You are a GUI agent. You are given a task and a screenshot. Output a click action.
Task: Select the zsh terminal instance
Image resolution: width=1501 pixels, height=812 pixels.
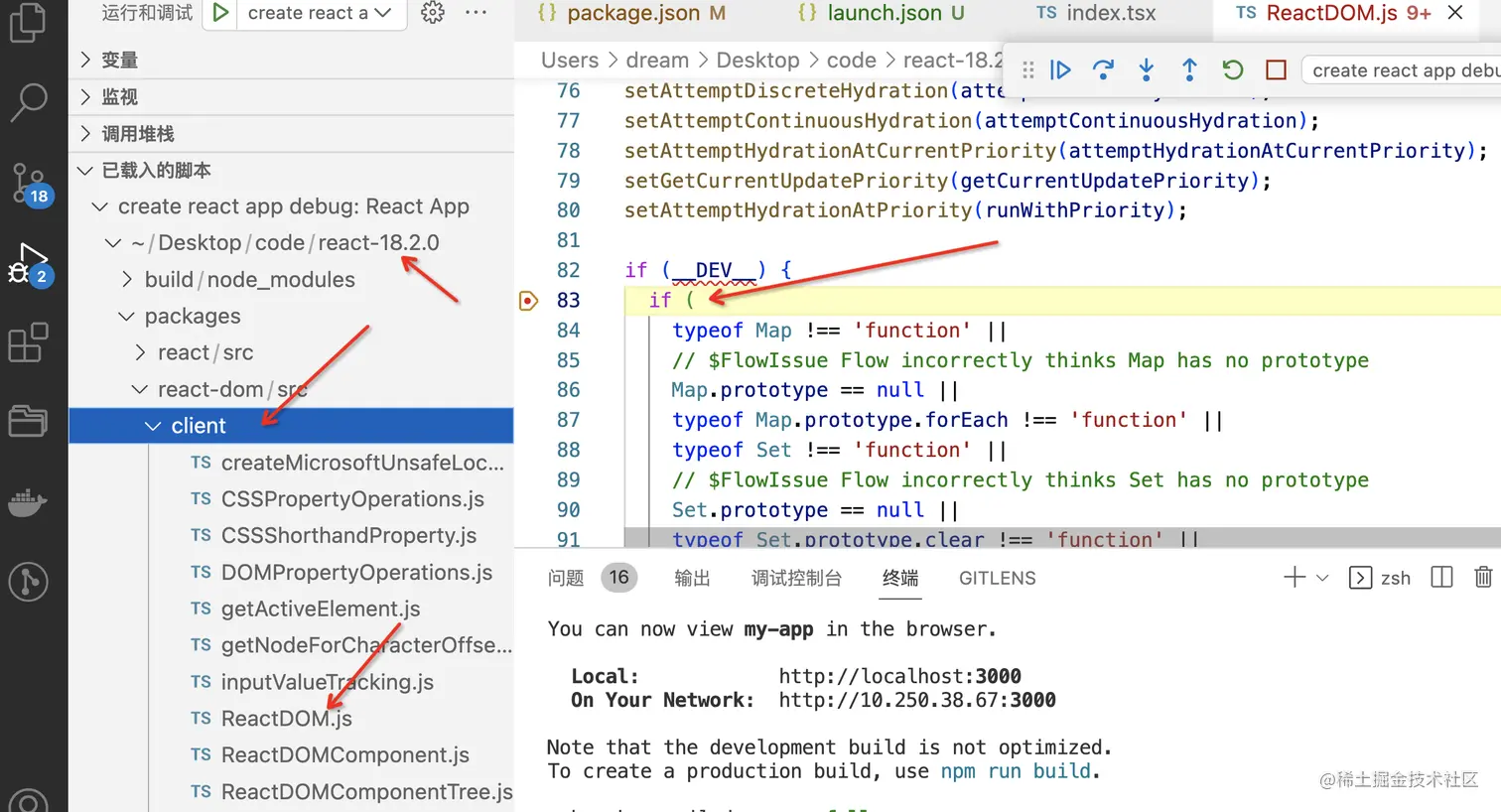[x=1380, y=578]
